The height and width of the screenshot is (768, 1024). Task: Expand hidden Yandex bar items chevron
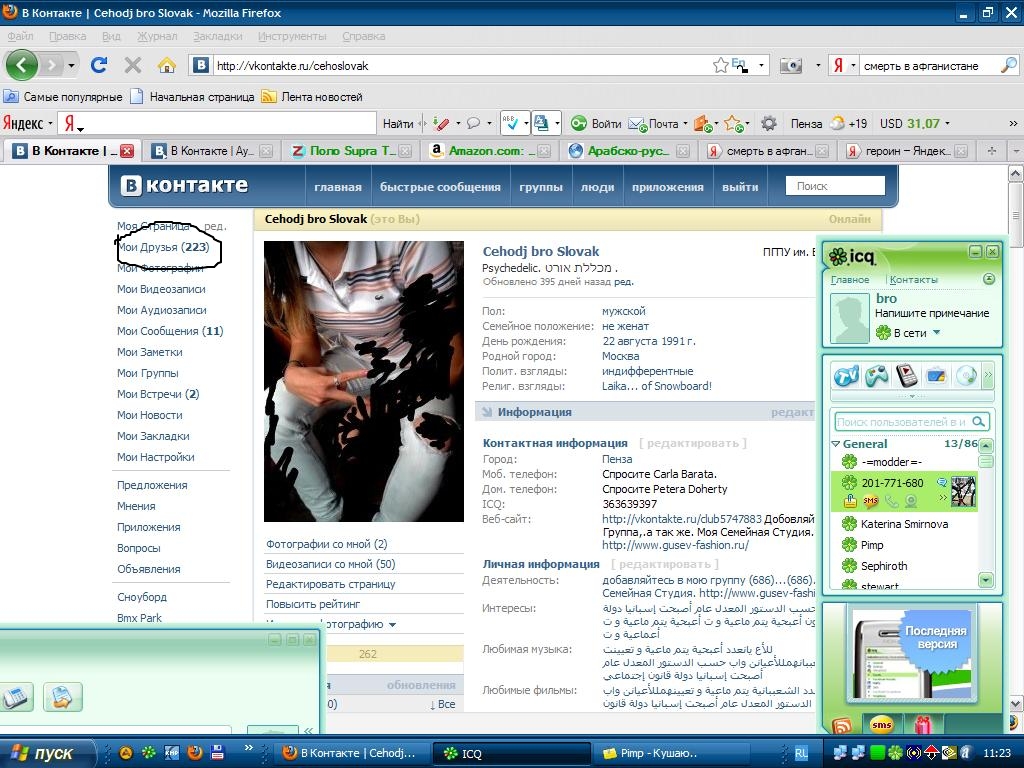1013,123
